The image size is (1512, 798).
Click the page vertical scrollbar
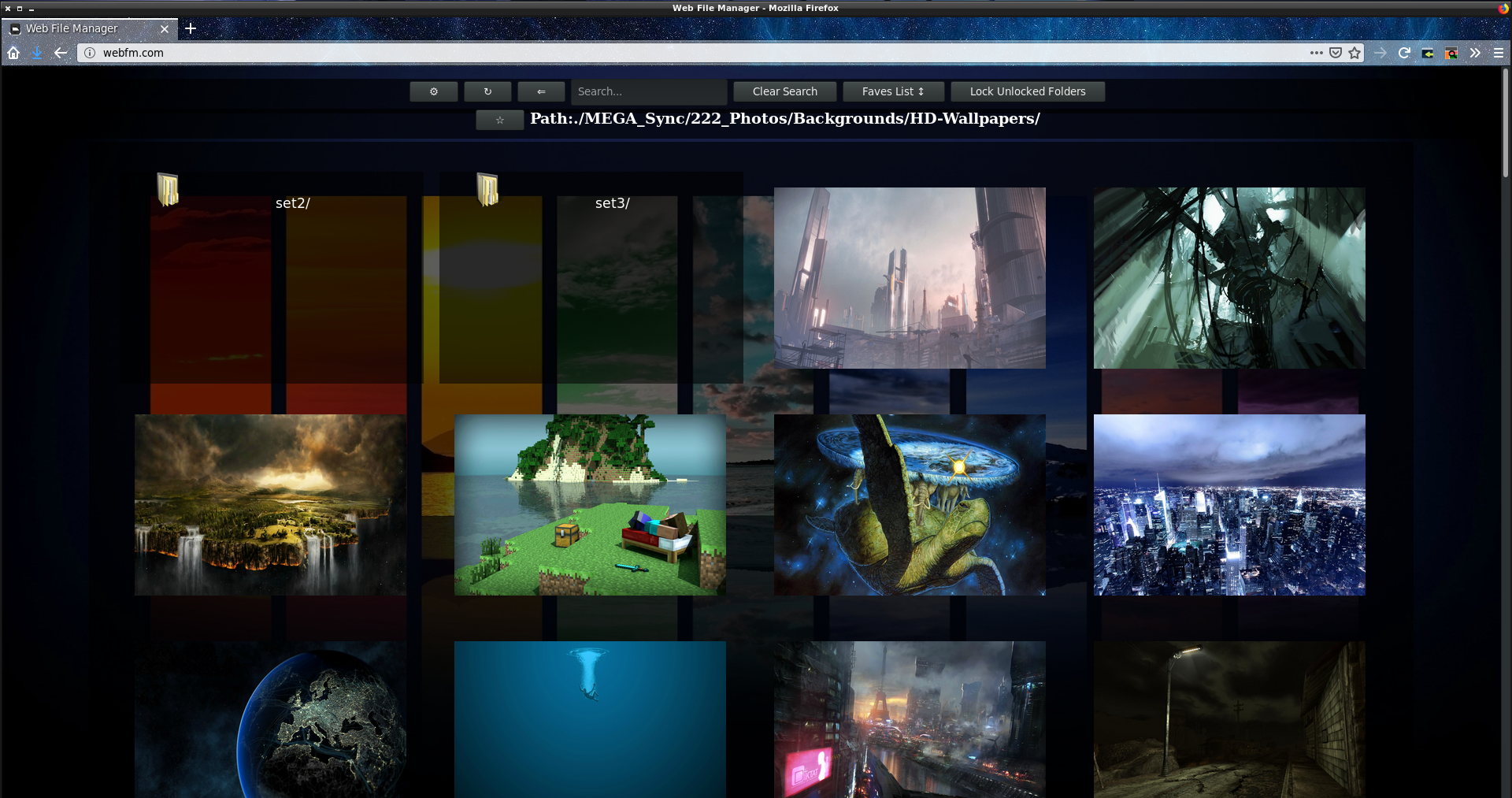click(1505, 122)
